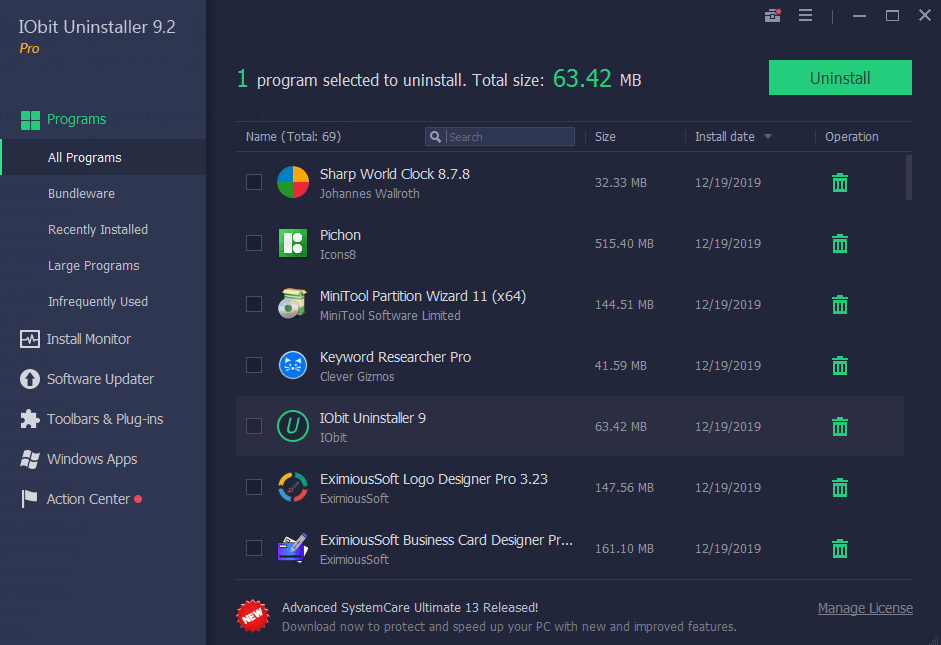Click the Pichon app icon
This screenshot has height=645, width=941.
[x=293, y=243]
